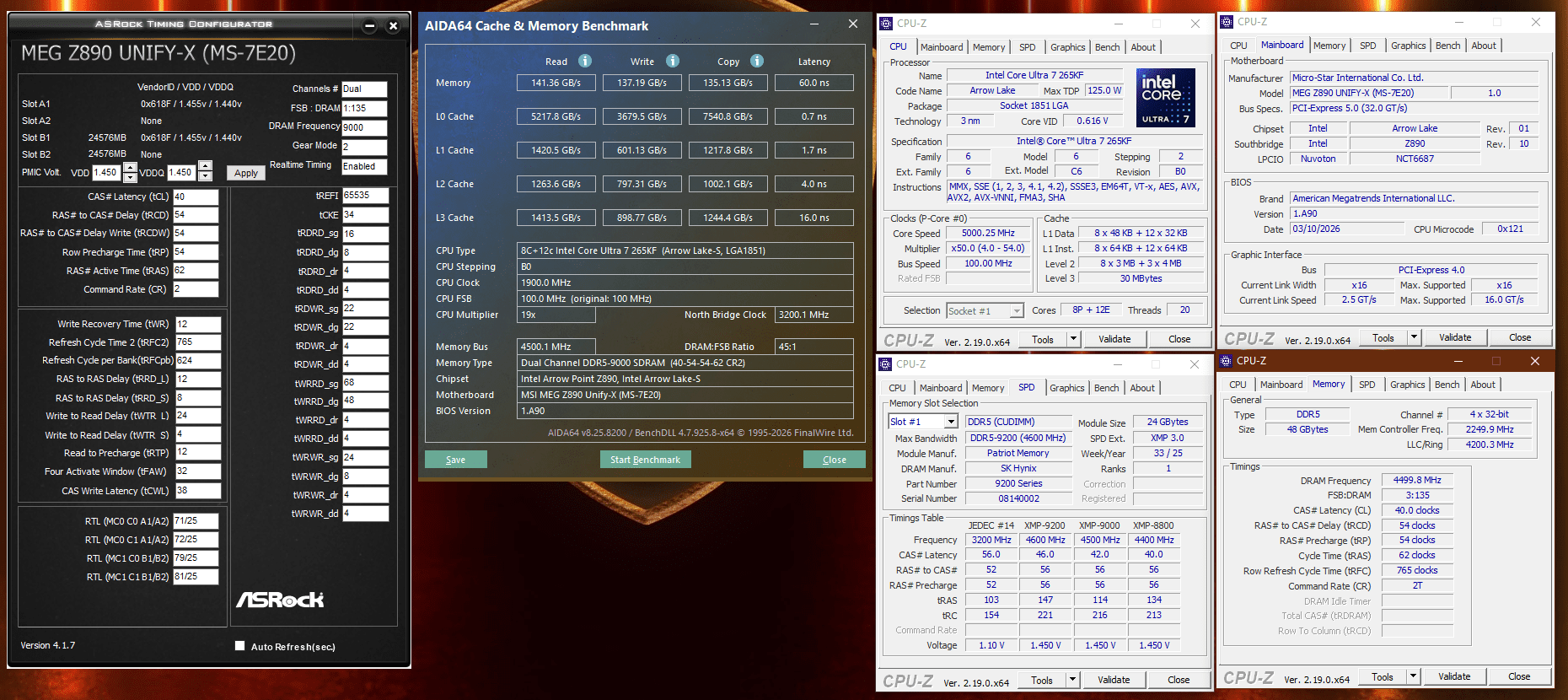Click the Core Speed value 5000.25 MHz

point(988,233)
